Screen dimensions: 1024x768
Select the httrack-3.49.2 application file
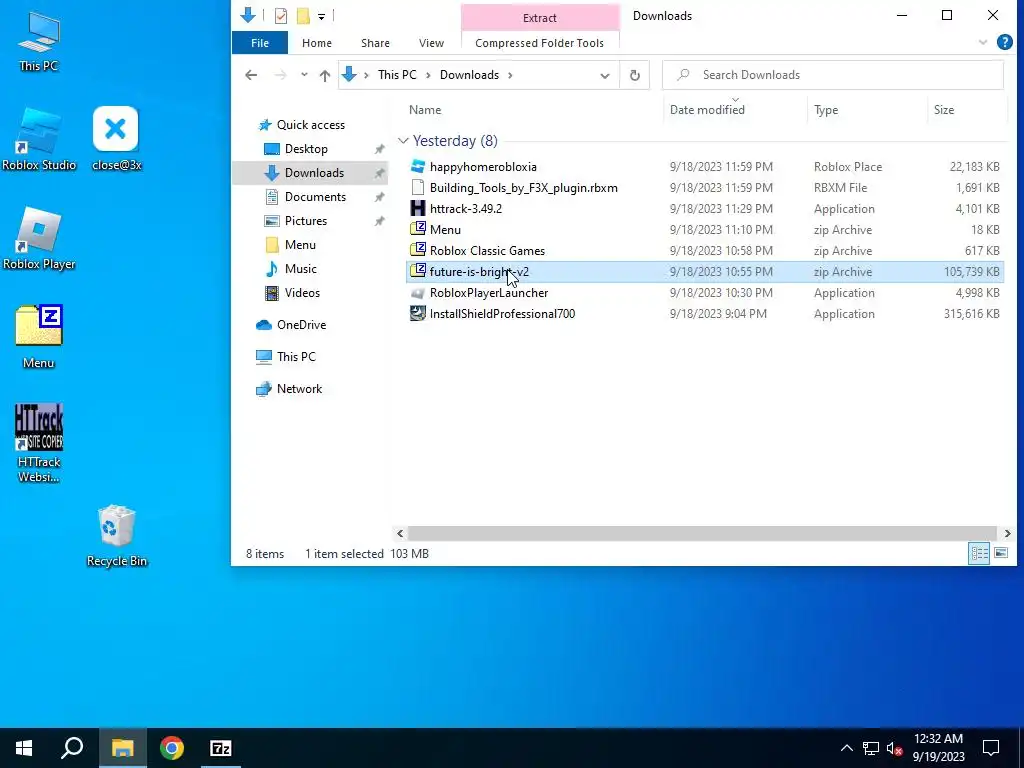(705, 209)
